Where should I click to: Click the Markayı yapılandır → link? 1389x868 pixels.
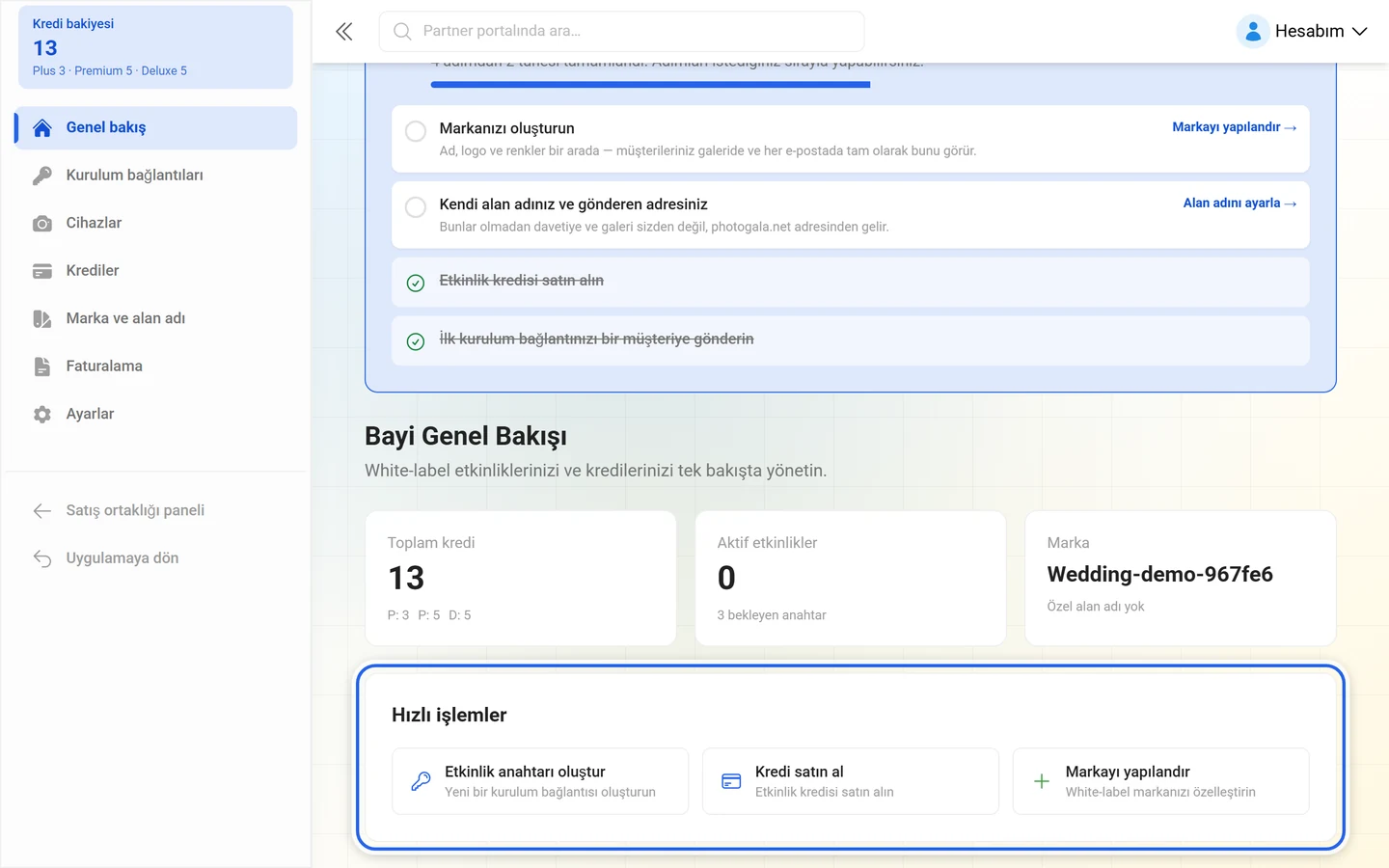click(1235, 127)
